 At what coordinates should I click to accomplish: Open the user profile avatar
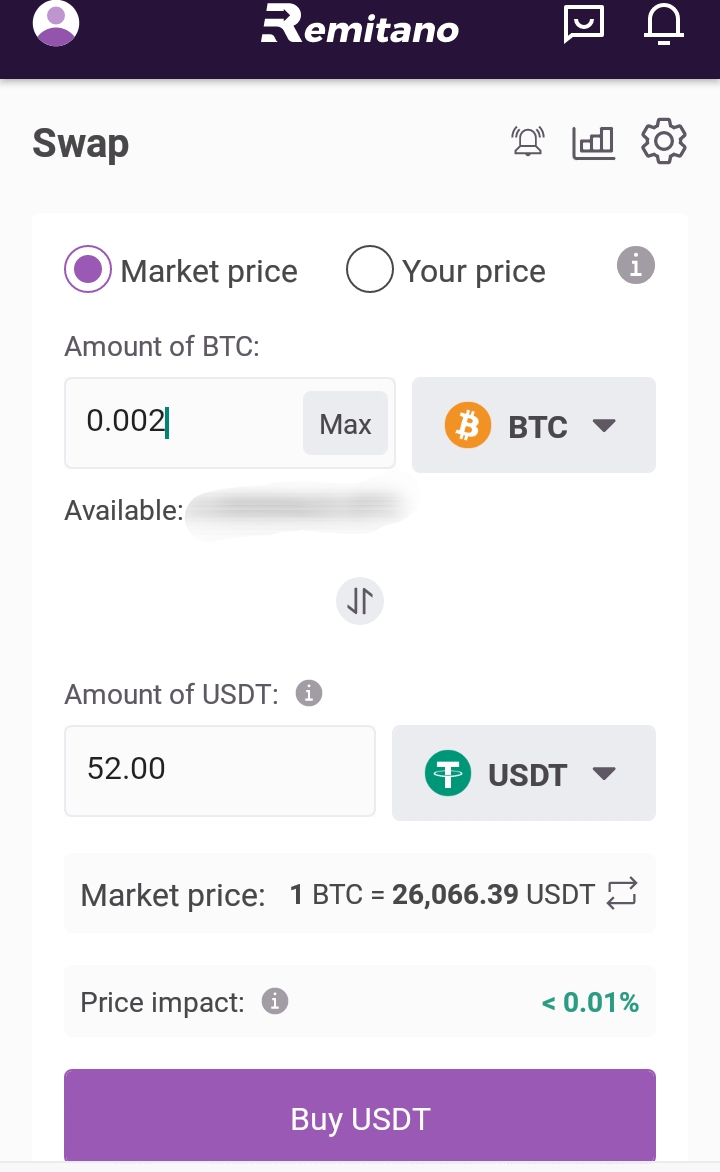(56, 24)
